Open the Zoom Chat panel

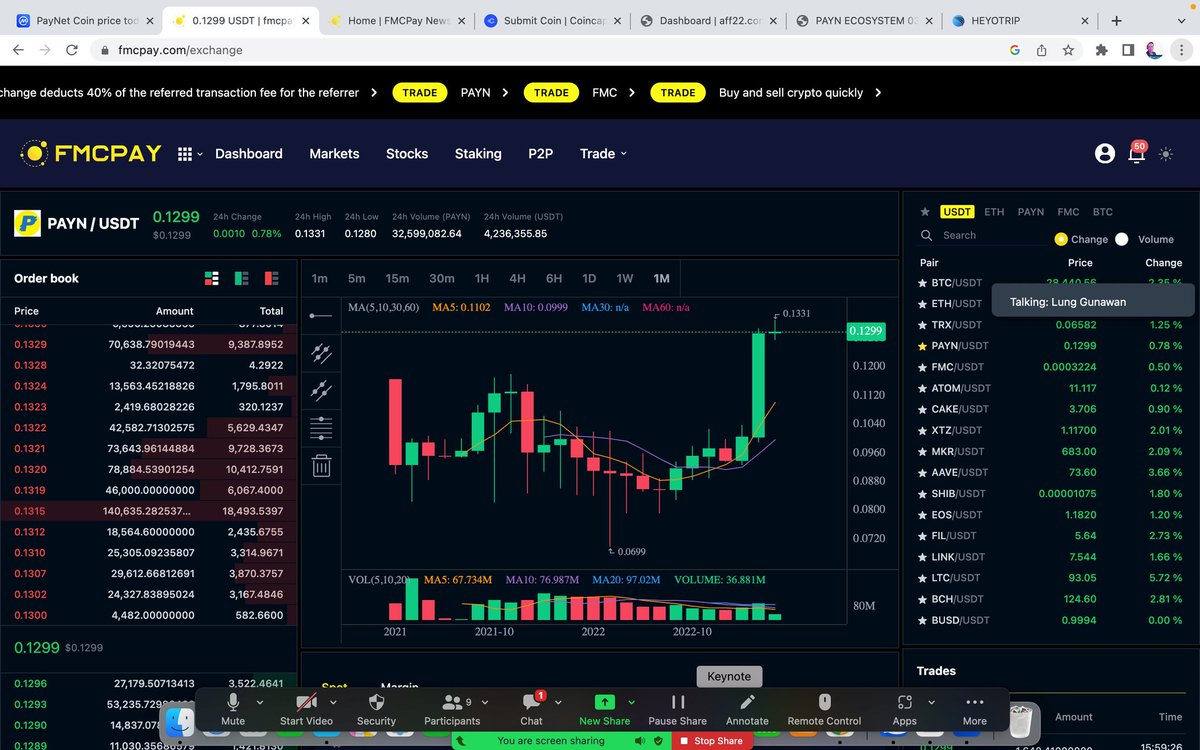[531, 709]
